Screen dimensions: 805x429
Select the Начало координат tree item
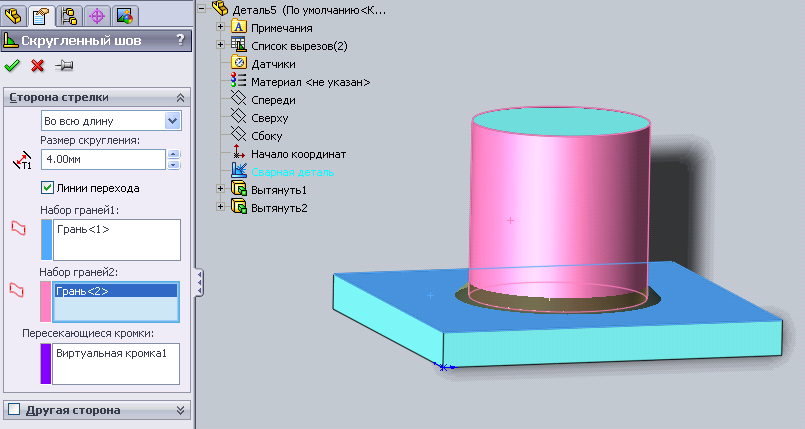point(298,154)
